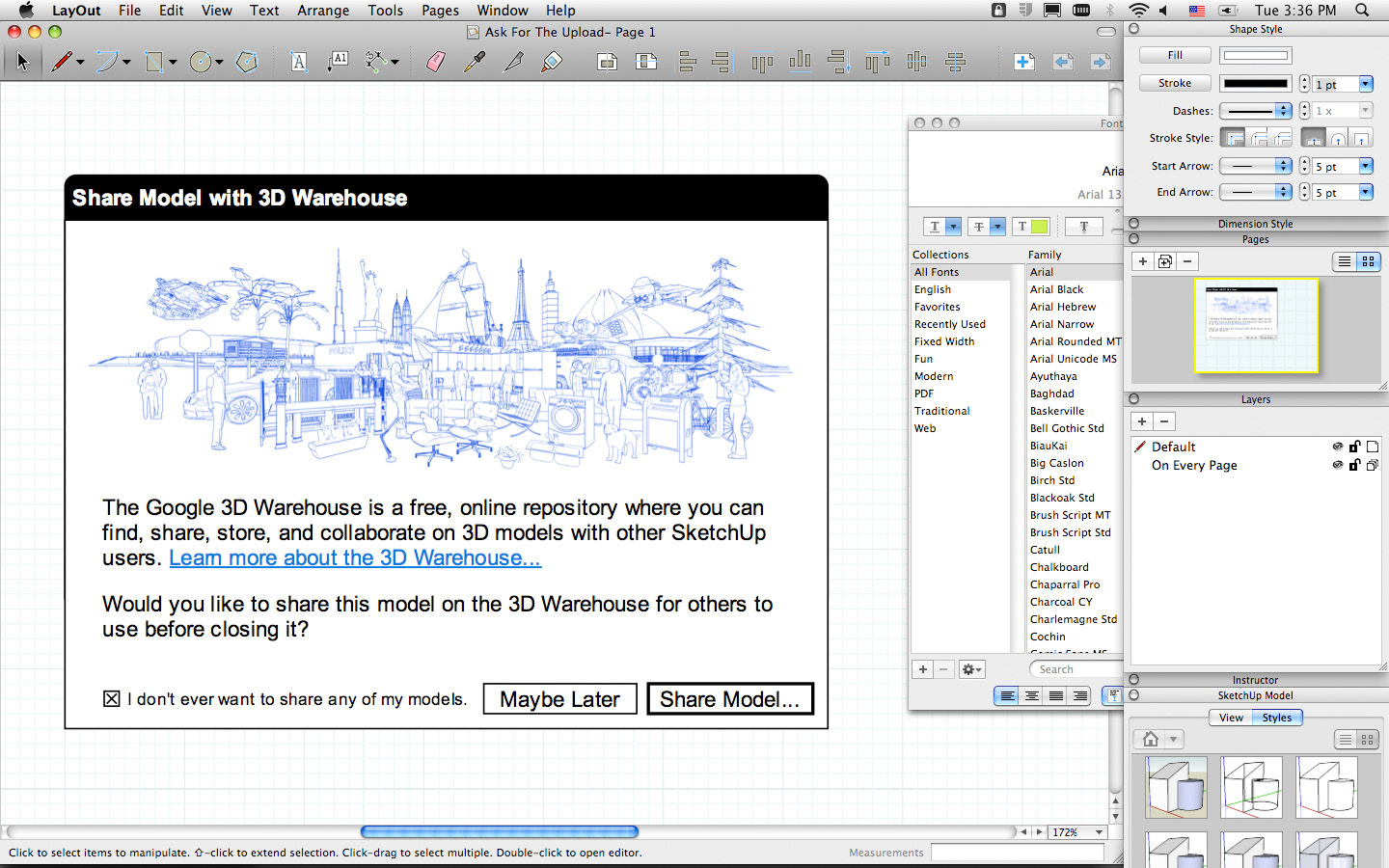Select the Recently Used collection

point(949,324)
